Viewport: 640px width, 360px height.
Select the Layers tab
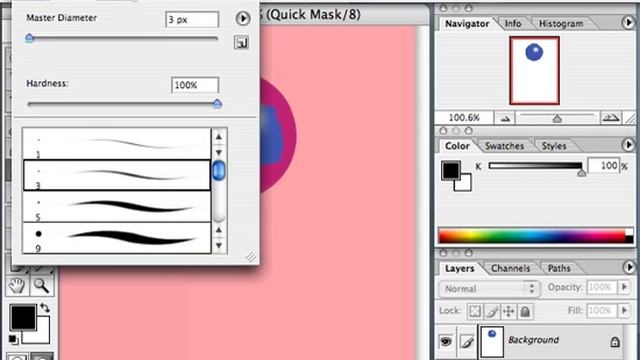coord(460,268)
